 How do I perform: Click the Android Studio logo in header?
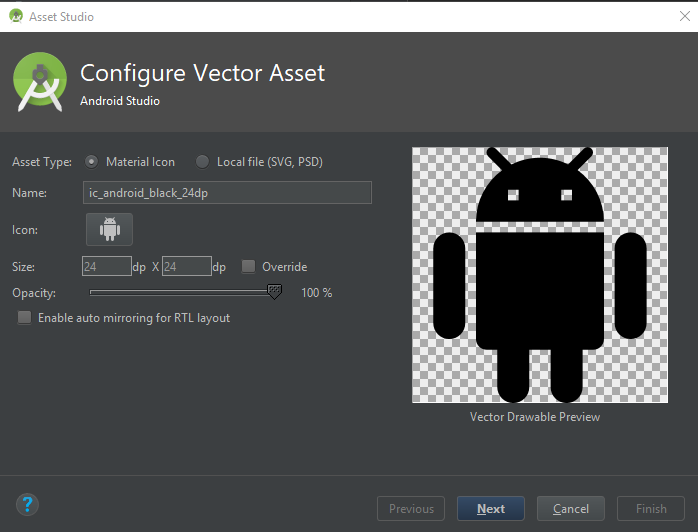(x=40, y=82)
